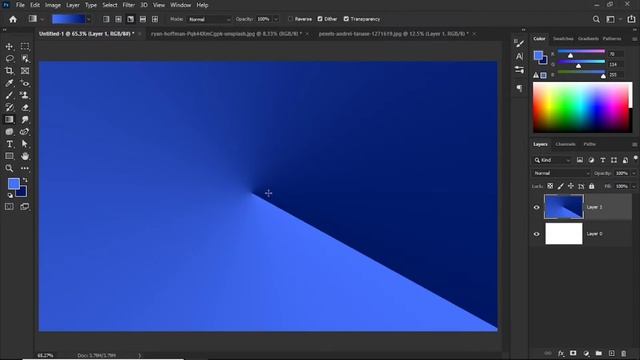
Task: Switch to the Paths tab
Action: 589,144
